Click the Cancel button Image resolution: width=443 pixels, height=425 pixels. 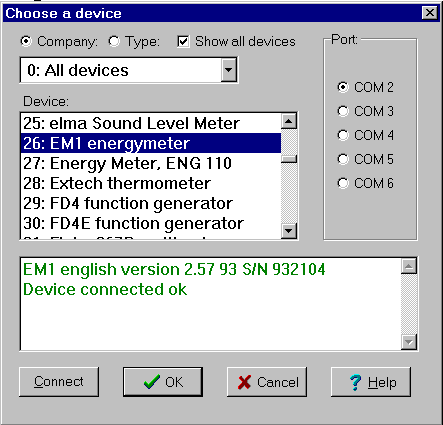(267, 382)
